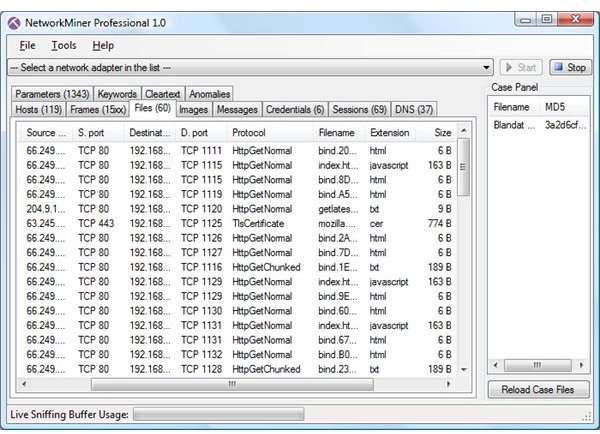Click the Stop capture button
This screenshot has height=434, width=600.
pyautogui.click(x=571, y=68)
